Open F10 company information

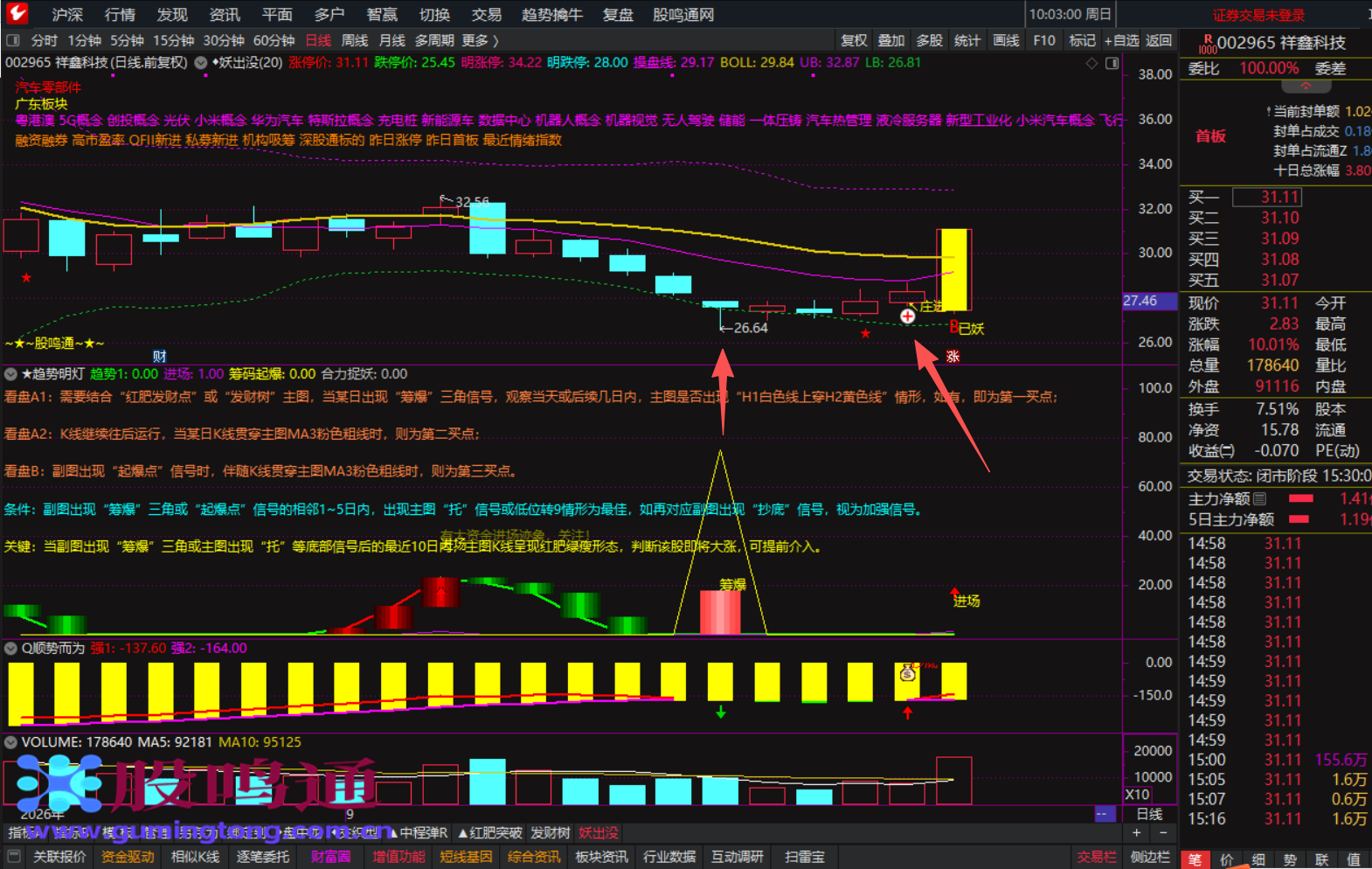(1043, 40)
